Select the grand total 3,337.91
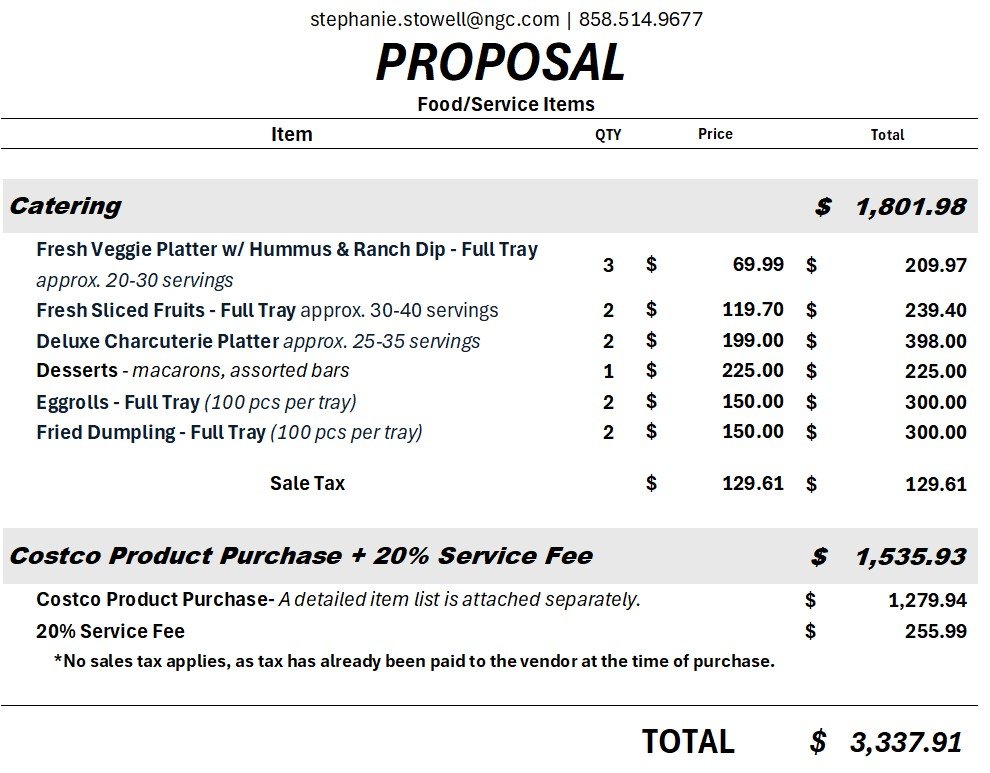Viewport: 990px width, 773px height. point(905,742)
